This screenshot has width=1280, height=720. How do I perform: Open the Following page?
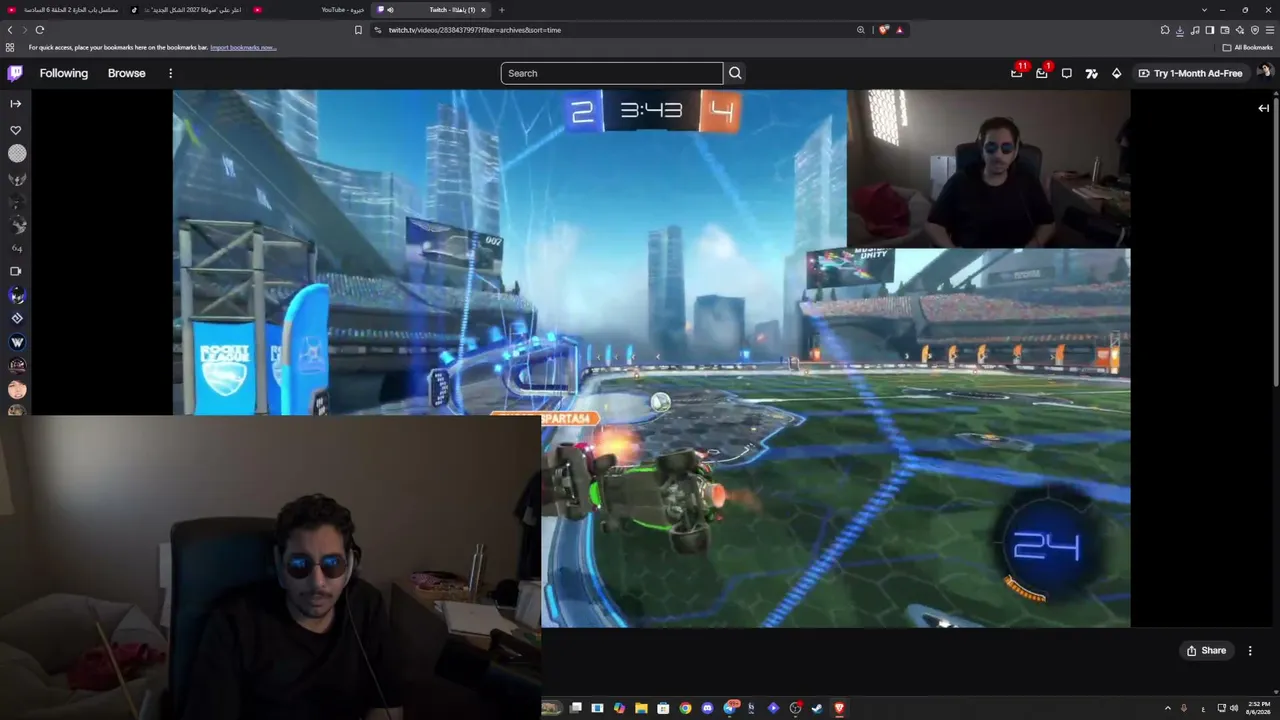click(64, 73)
